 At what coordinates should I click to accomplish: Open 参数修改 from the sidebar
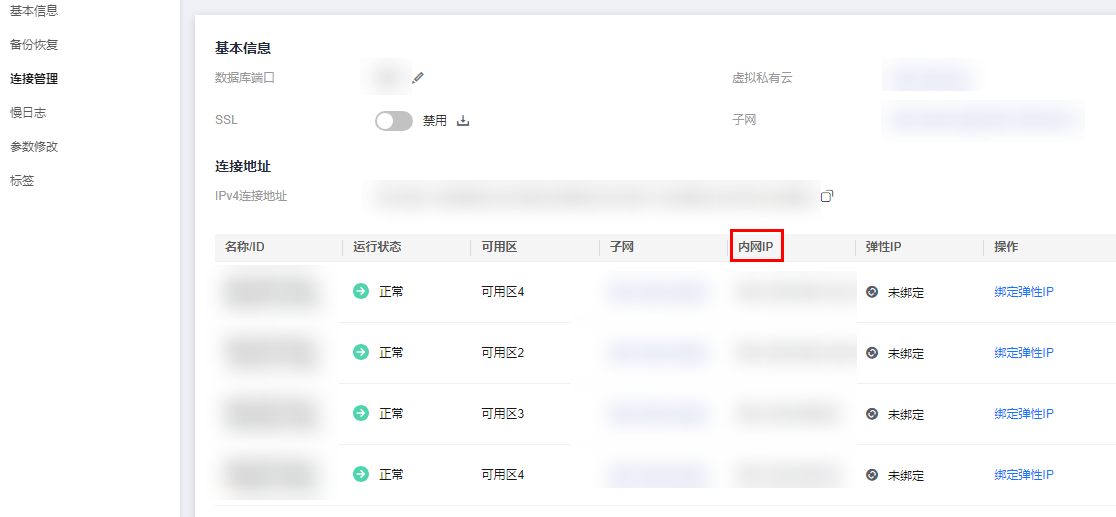click(x=34, y=147)
